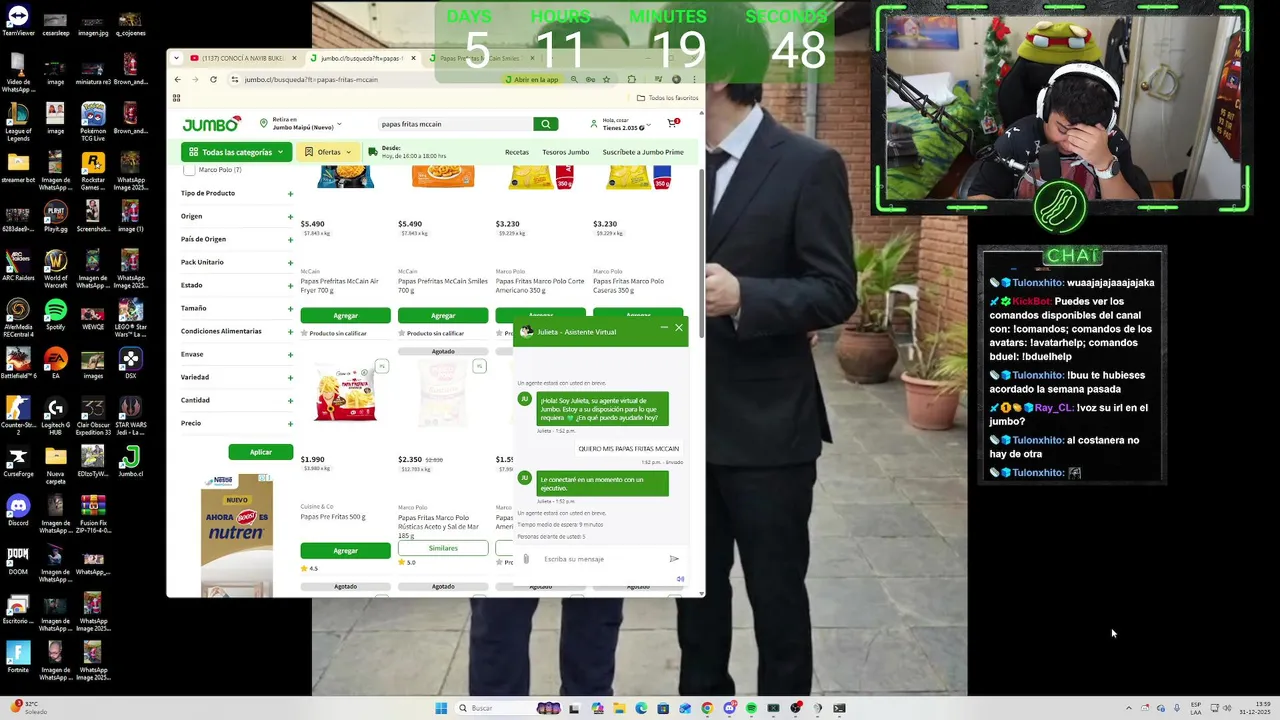Screen dimensions: 1280x720
Task: Open Hola cesar account dropdown
Action: pyautogui.click(x=621, y=124)
